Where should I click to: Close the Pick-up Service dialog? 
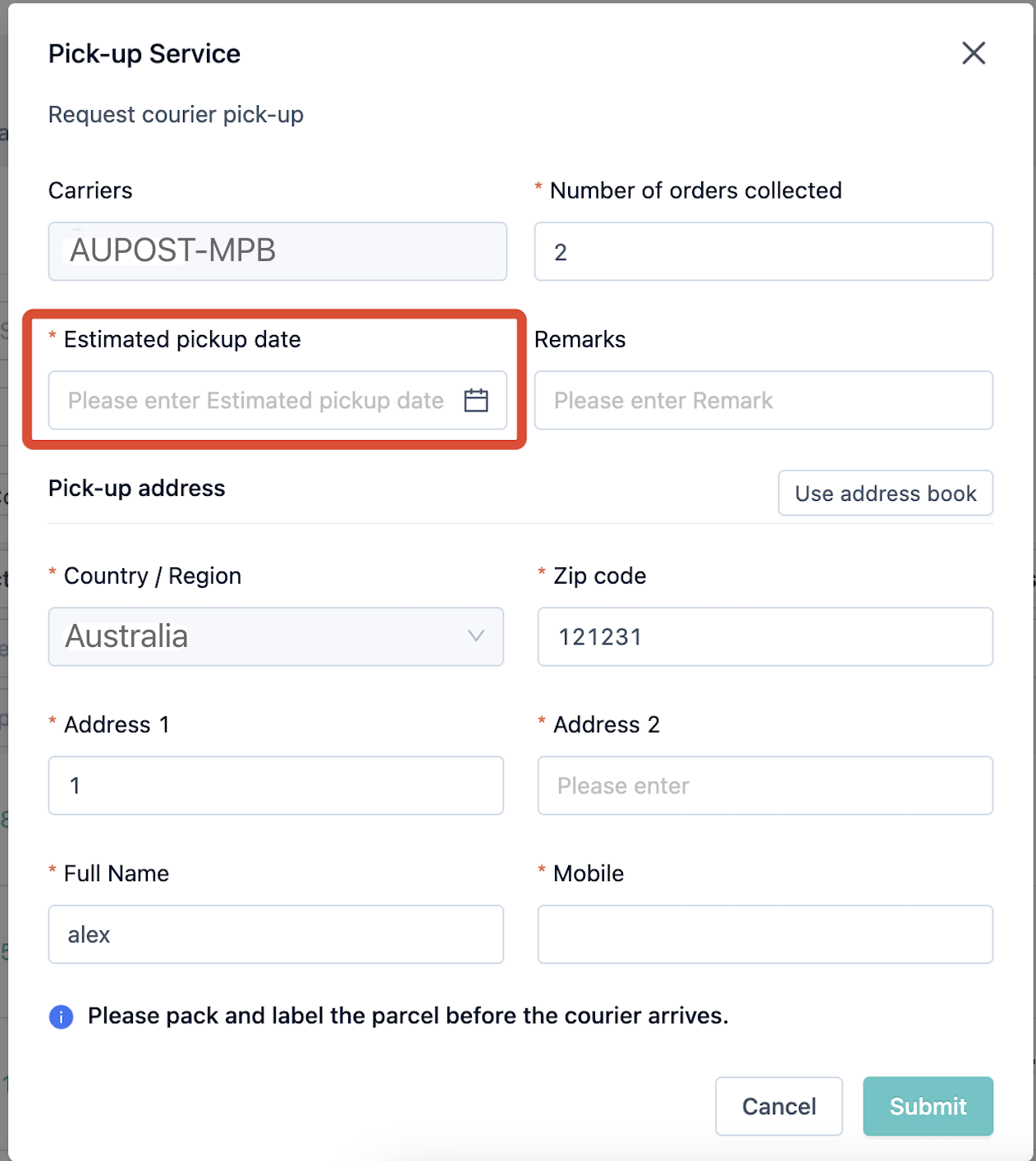tap(974, 53)
